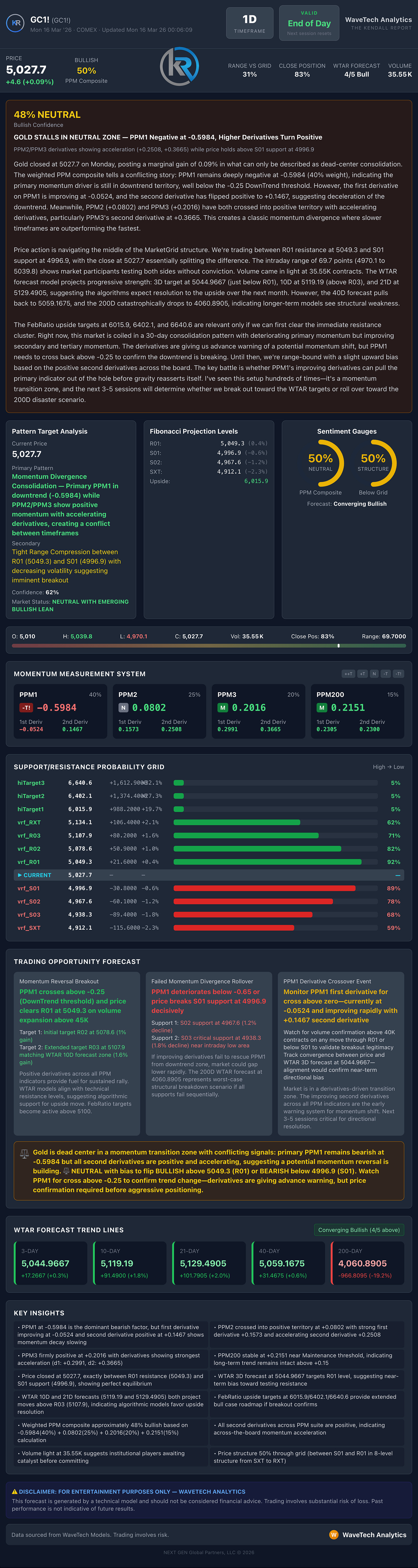Click the Fibonacci R01 value 5,049.3
This screenshot has width=418, height=1568.
233,444
